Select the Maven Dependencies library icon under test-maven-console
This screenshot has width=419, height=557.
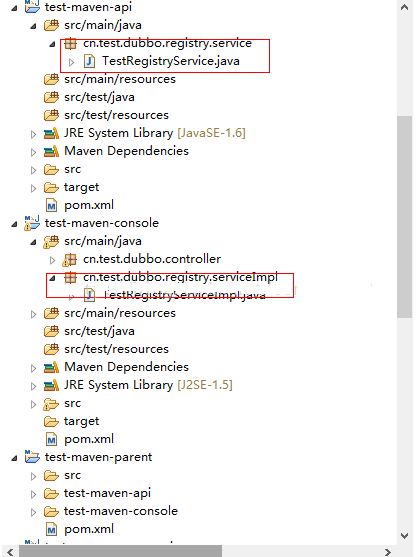[51, 367]
